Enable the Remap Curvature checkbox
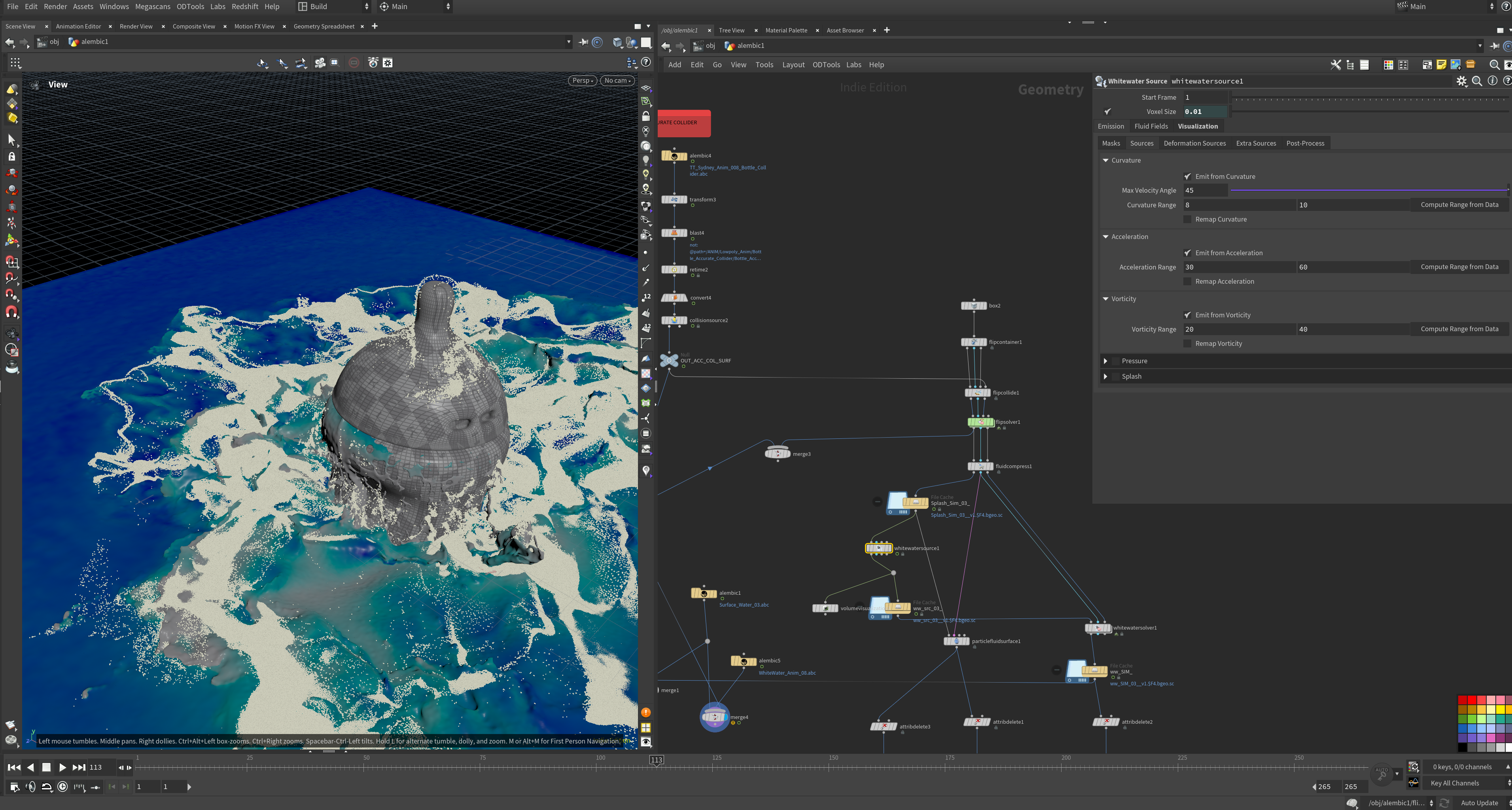The image size is (1512, 810). [x=1187, y=219]
